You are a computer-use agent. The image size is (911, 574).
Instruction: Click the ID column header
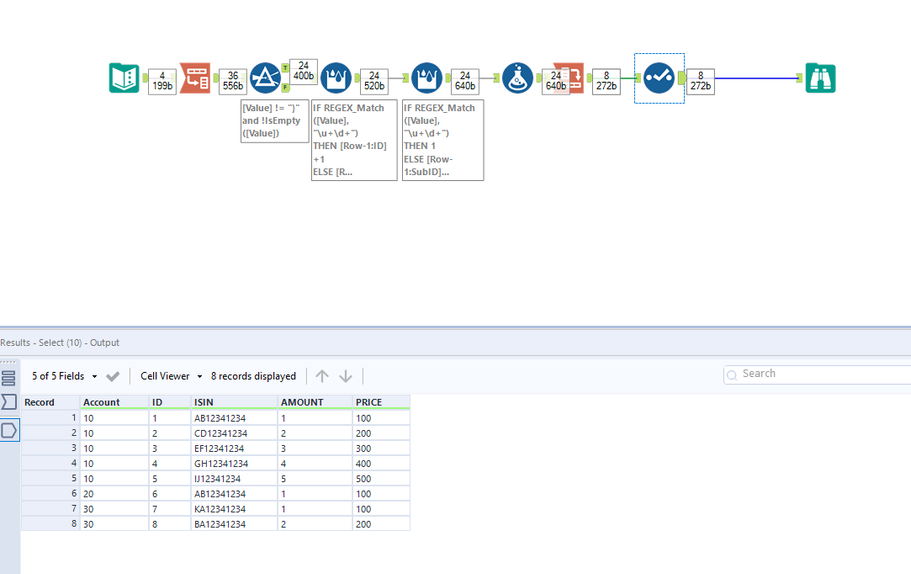170,402
